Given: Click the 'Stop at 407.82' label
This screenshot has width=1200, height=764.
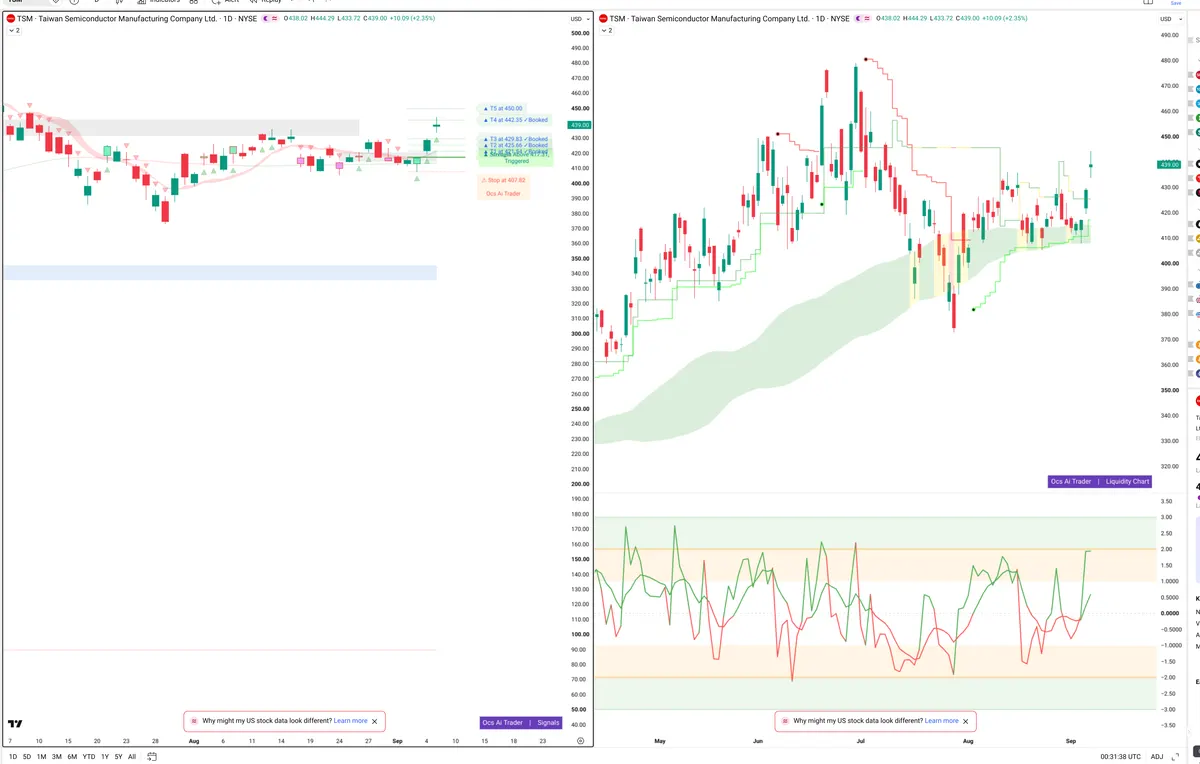Looking at the screenshot, I should pyautogui.click(x=504, y=180).
